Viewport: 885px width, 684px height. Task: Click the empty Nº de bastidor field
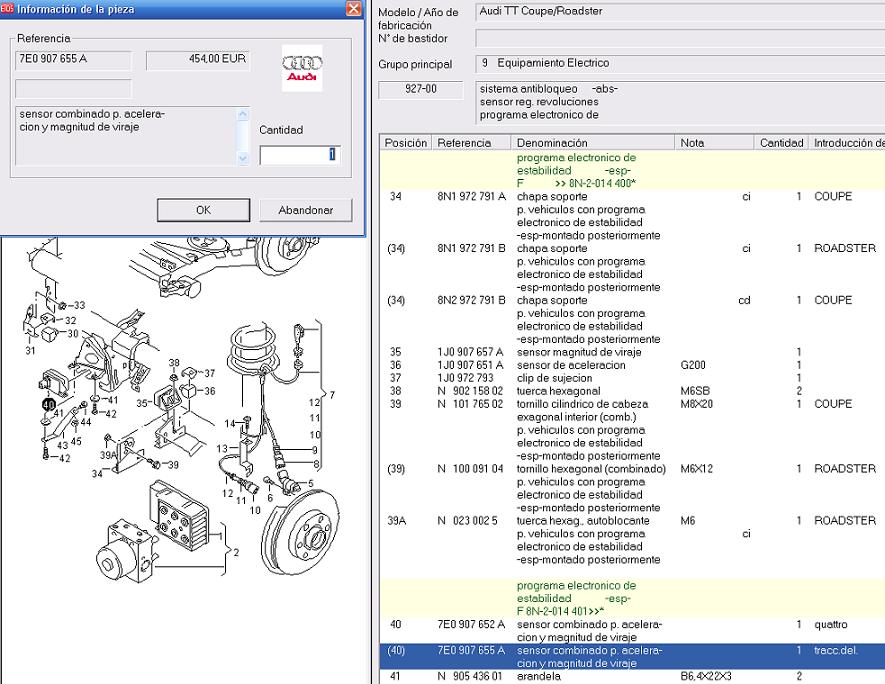(680, 38)
